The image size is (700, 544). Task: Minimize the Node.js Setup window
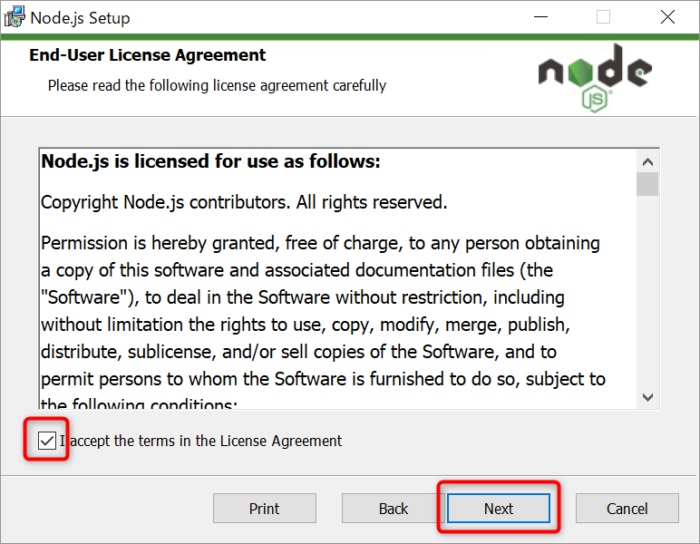[541, 17]
